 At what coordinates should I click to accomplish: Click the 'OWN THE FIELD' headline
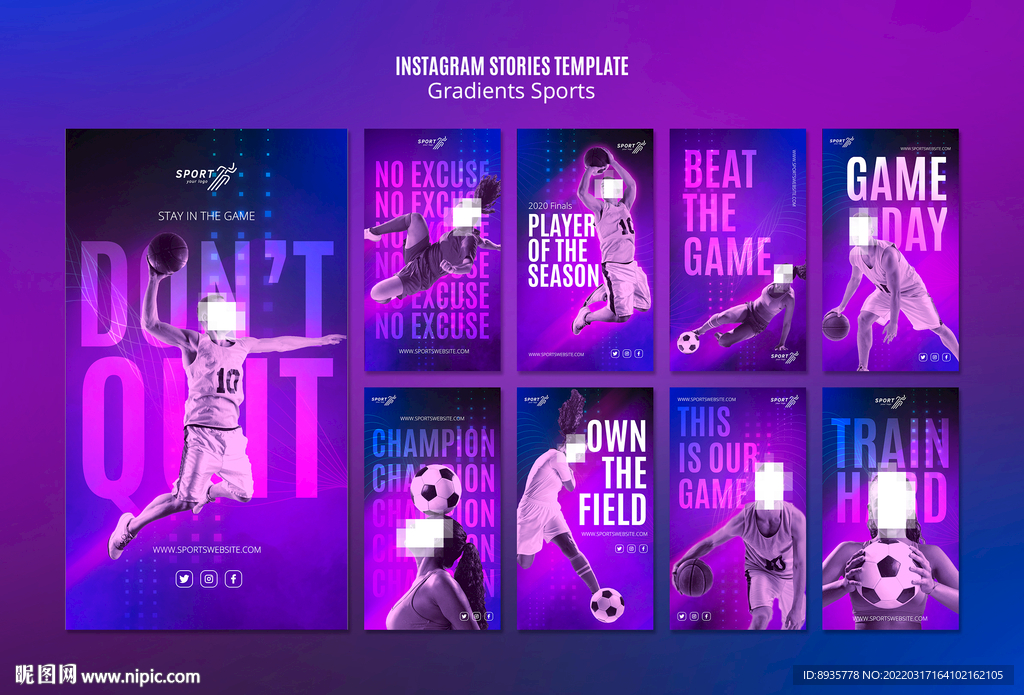613,473
